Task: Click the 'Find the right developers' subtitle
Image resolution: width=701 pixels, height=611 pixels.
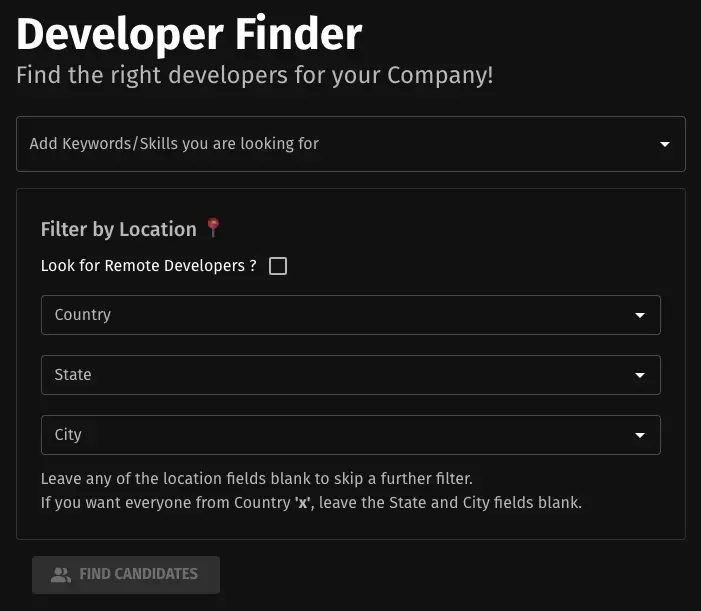Action: point(255,75)
